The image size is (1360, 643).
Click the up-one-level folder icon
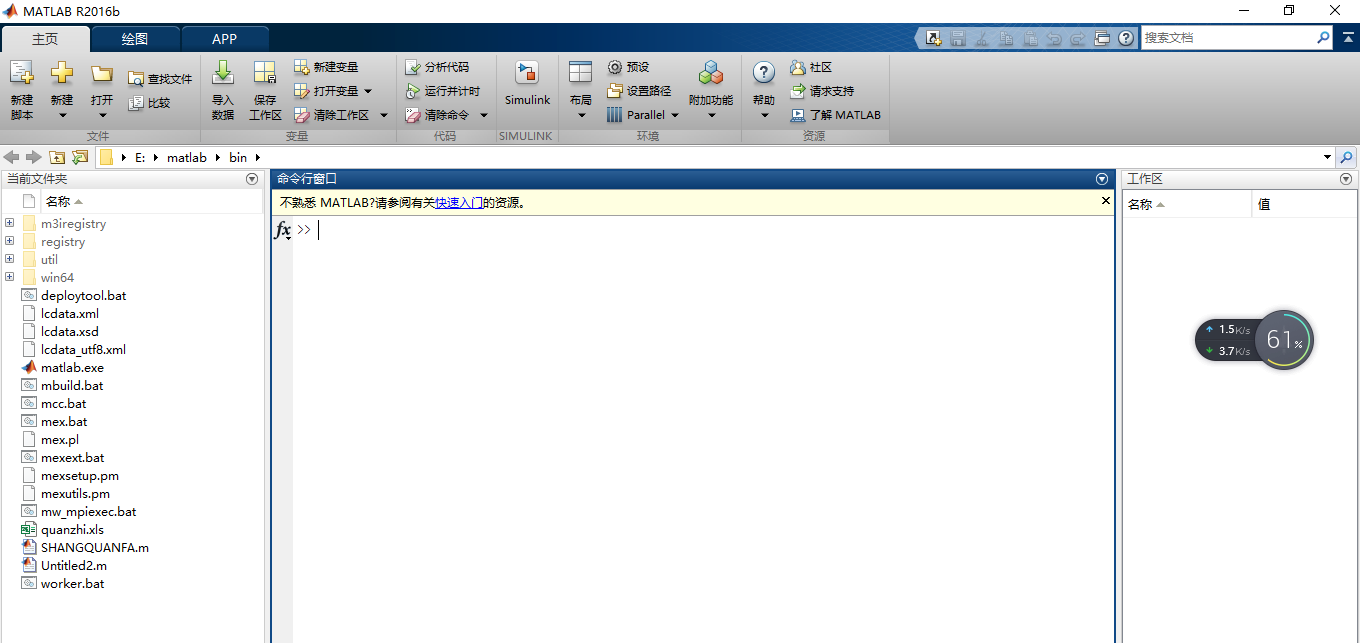pos(57,157)
